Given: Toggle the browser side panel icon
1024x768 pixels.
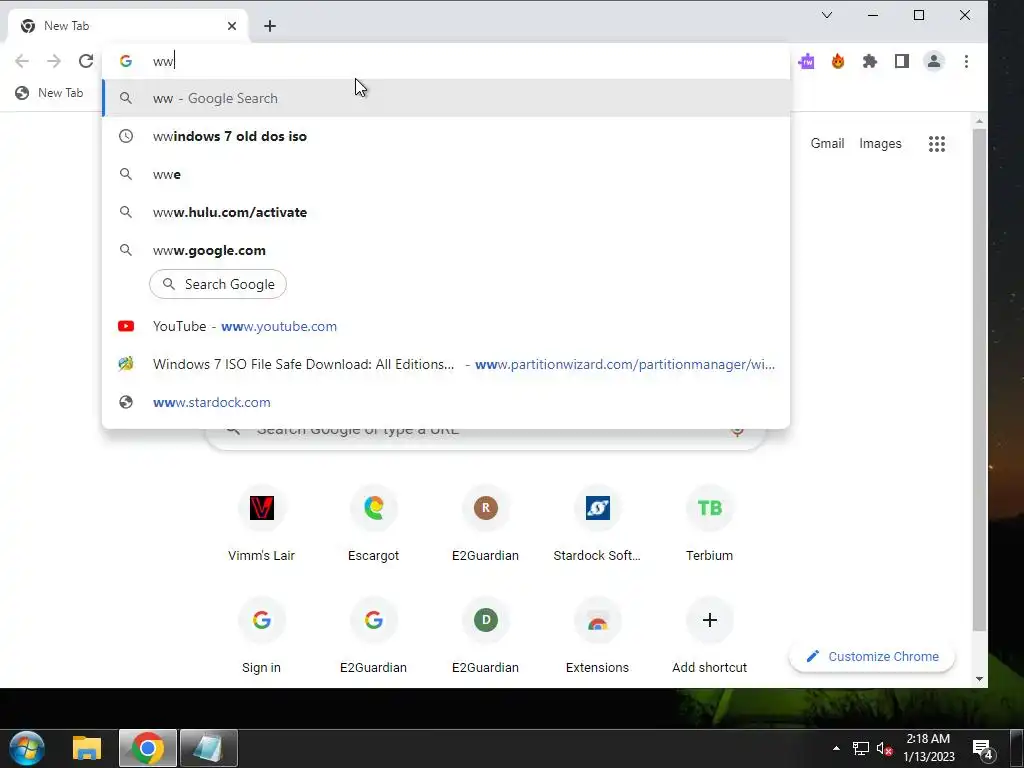Looking at the screenshot, I should pos(902,61).
